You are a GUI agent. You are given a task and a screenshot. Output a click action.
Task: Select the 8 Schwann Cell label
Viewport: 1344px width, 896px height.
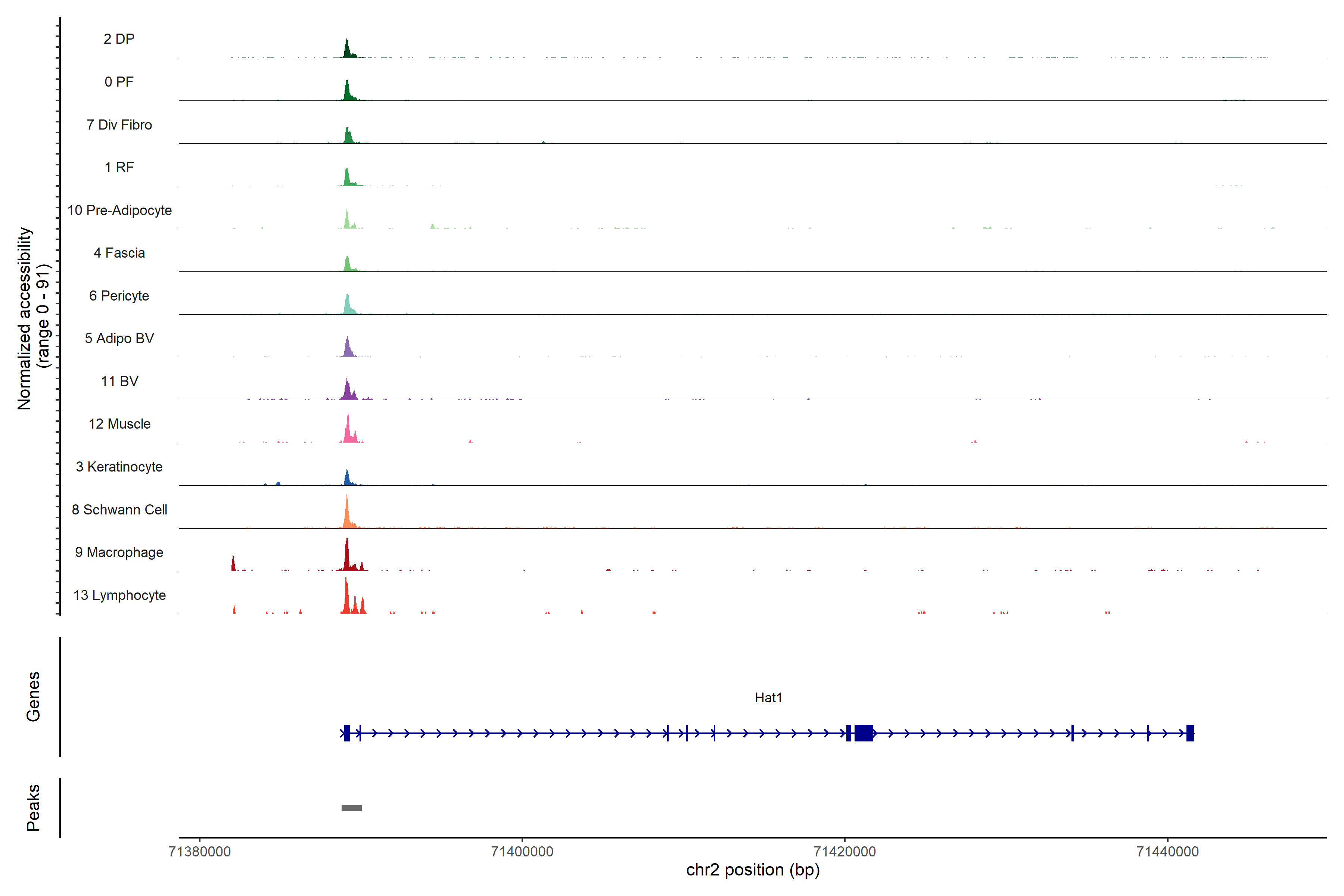[x=119, y=510]
